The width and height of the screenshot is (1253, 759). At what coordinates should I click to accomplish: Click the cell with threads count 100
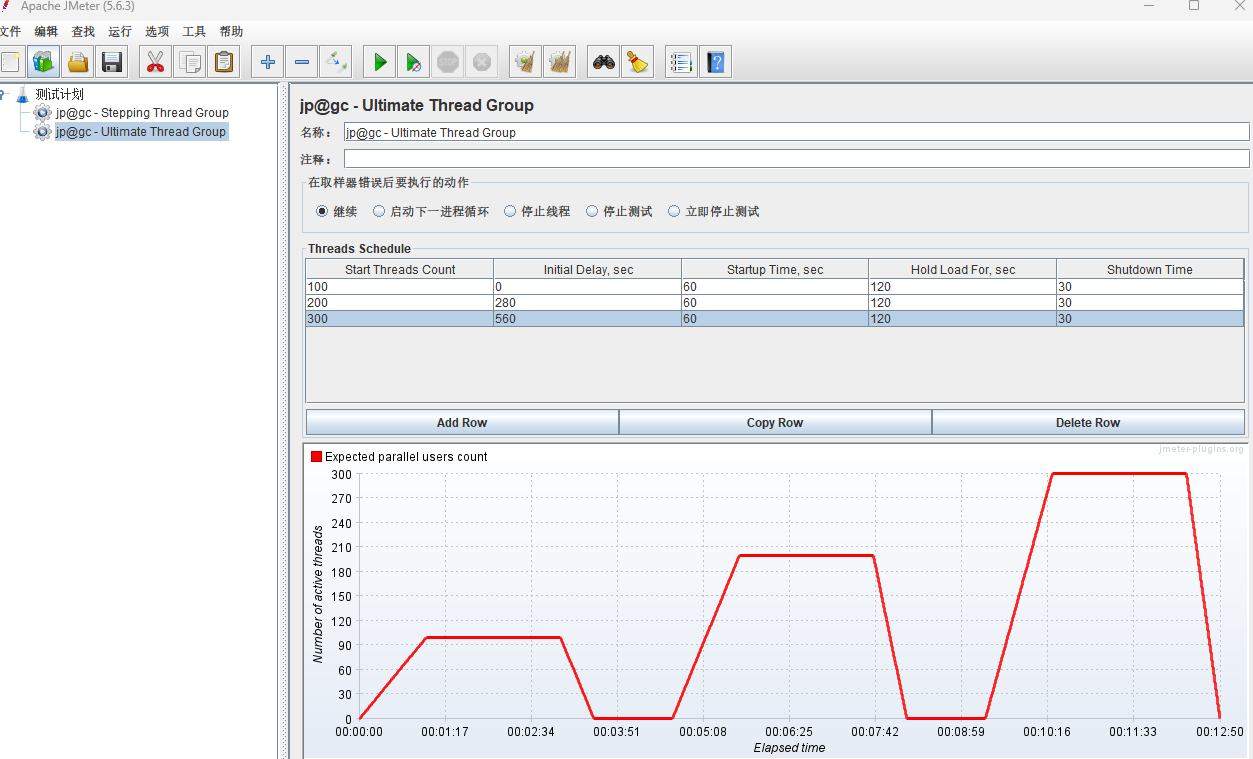pyautogui.click(x=400, y=287)
